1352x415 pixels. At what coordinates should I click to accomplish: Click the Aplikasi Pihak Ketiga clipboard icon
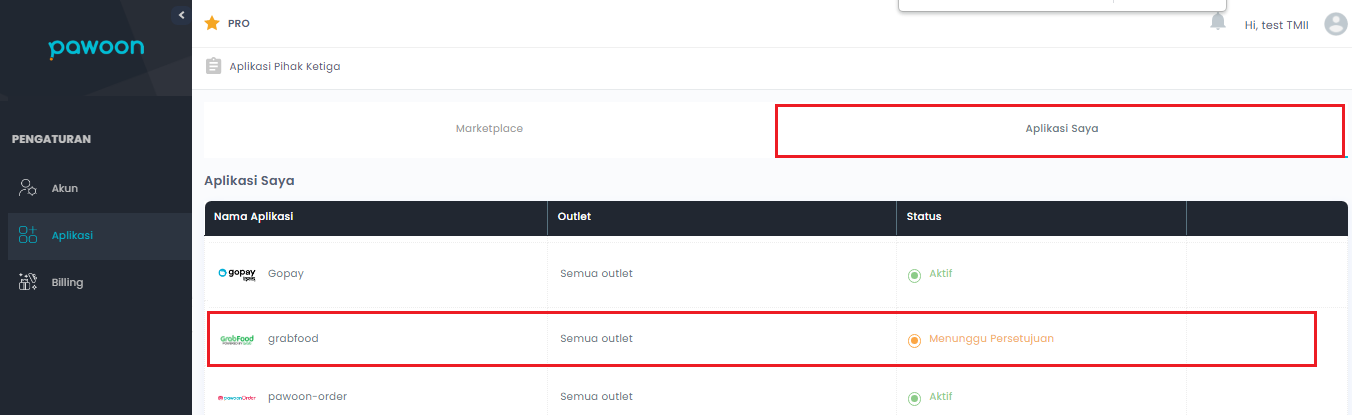213,67
